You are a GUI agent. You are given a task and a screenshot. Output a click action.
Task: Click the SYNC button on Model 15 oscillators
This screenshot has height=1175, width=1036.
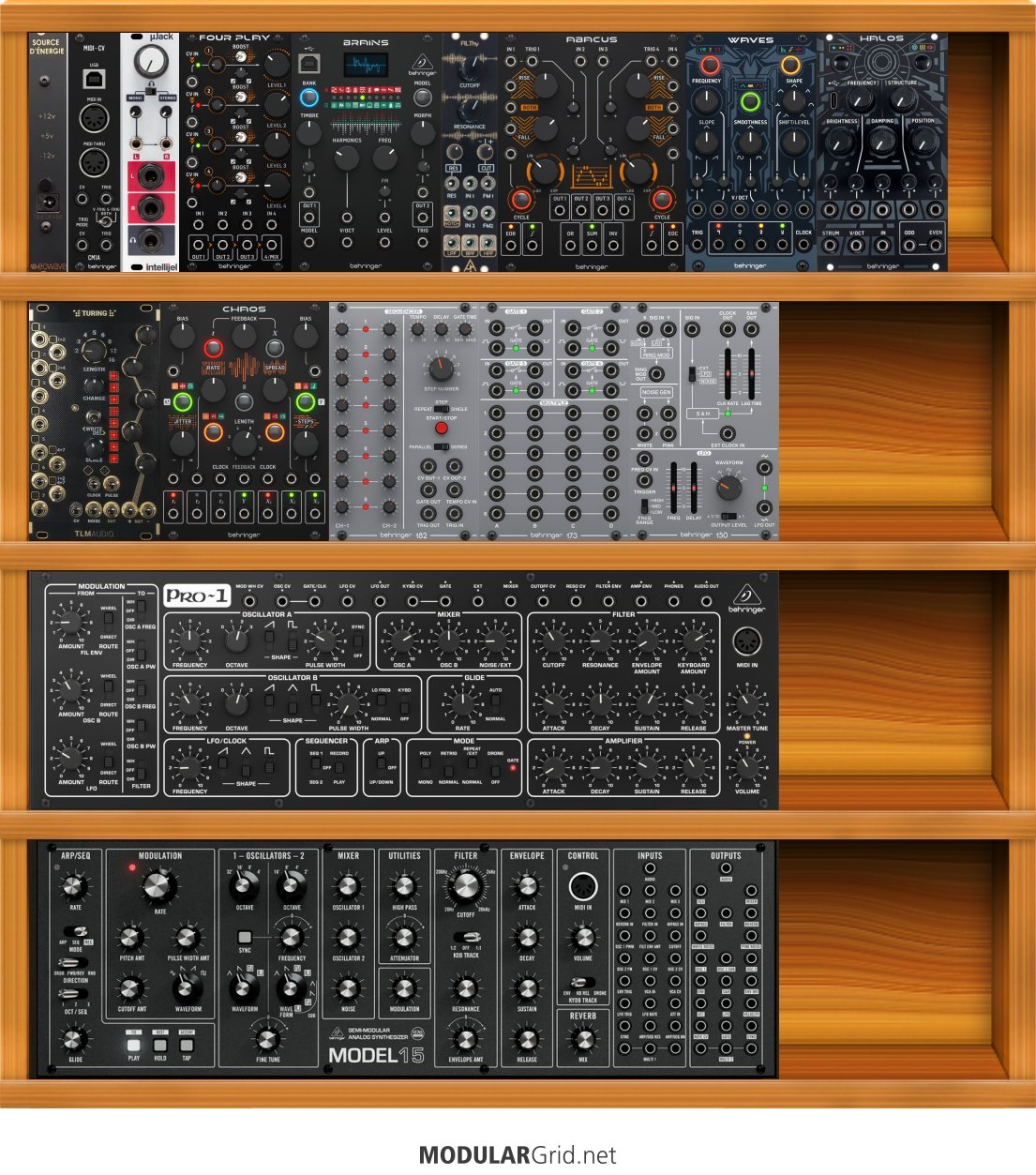coord(245,937)
